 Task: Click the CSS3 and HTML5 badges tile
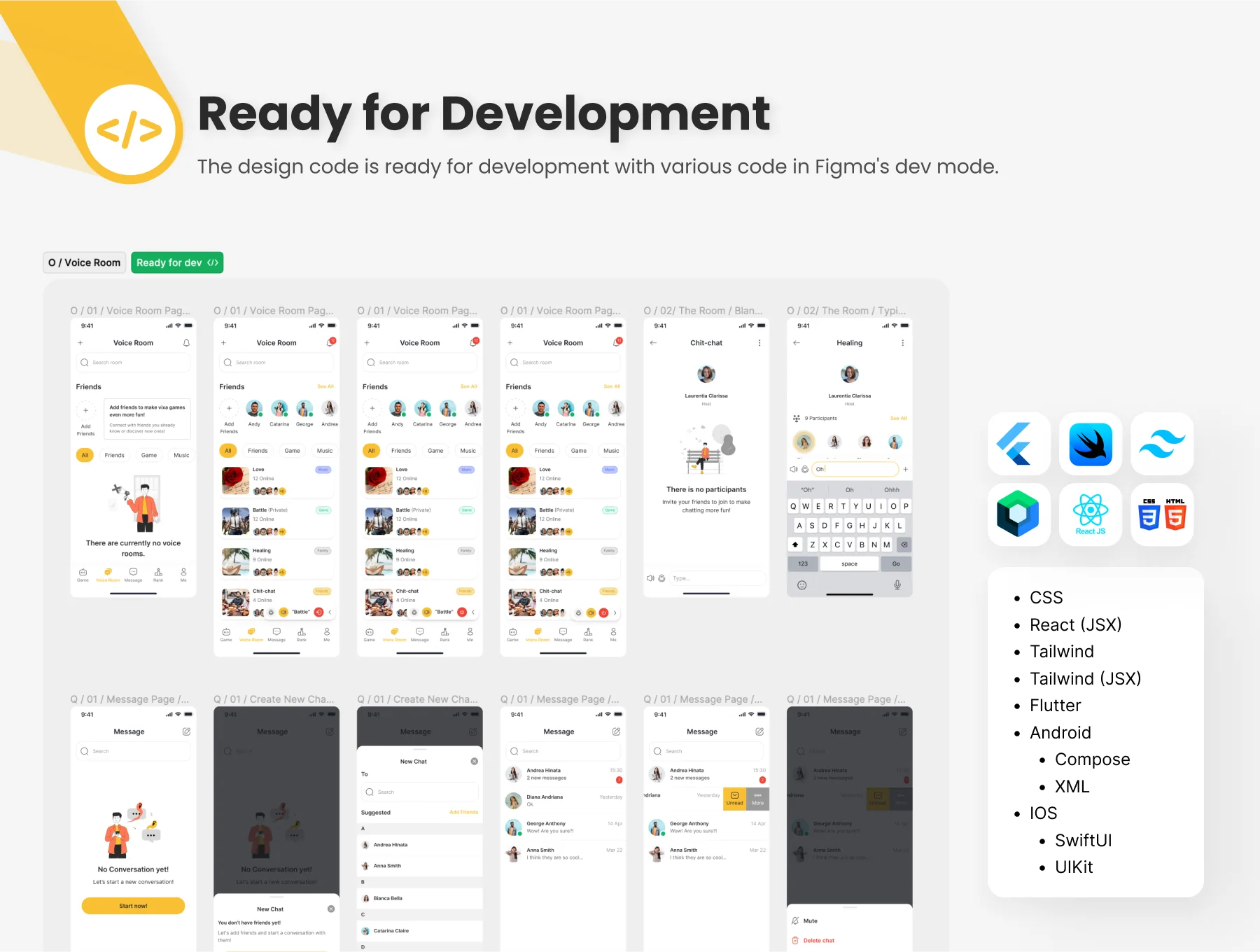[1163, 514]
